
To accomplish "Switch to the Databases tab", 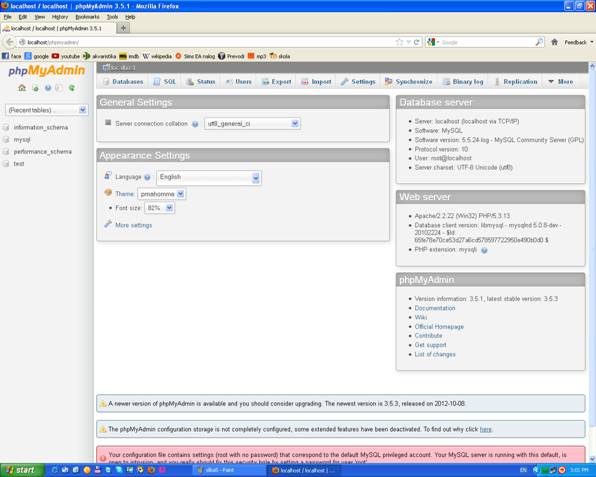I will (123, 82).
